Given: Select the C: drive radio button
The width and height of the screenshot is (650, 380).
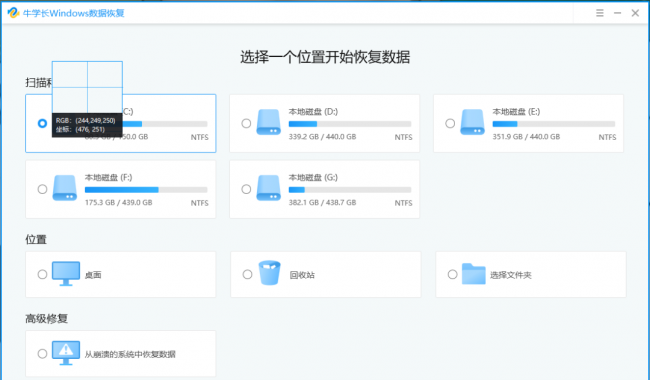Looking at the screenshot, I should coord(42,123).
